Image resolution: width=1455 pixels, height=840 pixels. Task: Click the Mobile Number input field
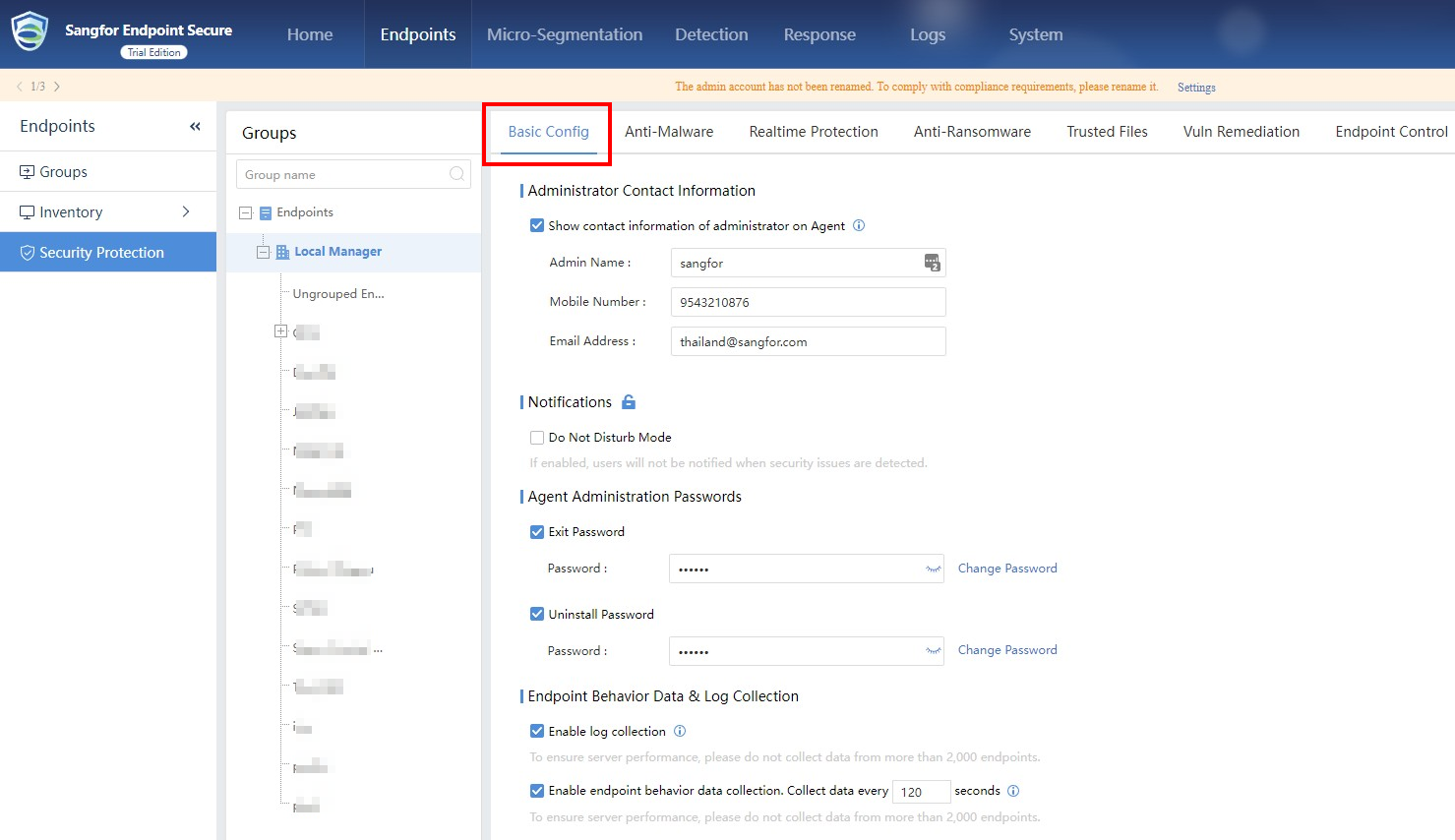tap(808, 302)
